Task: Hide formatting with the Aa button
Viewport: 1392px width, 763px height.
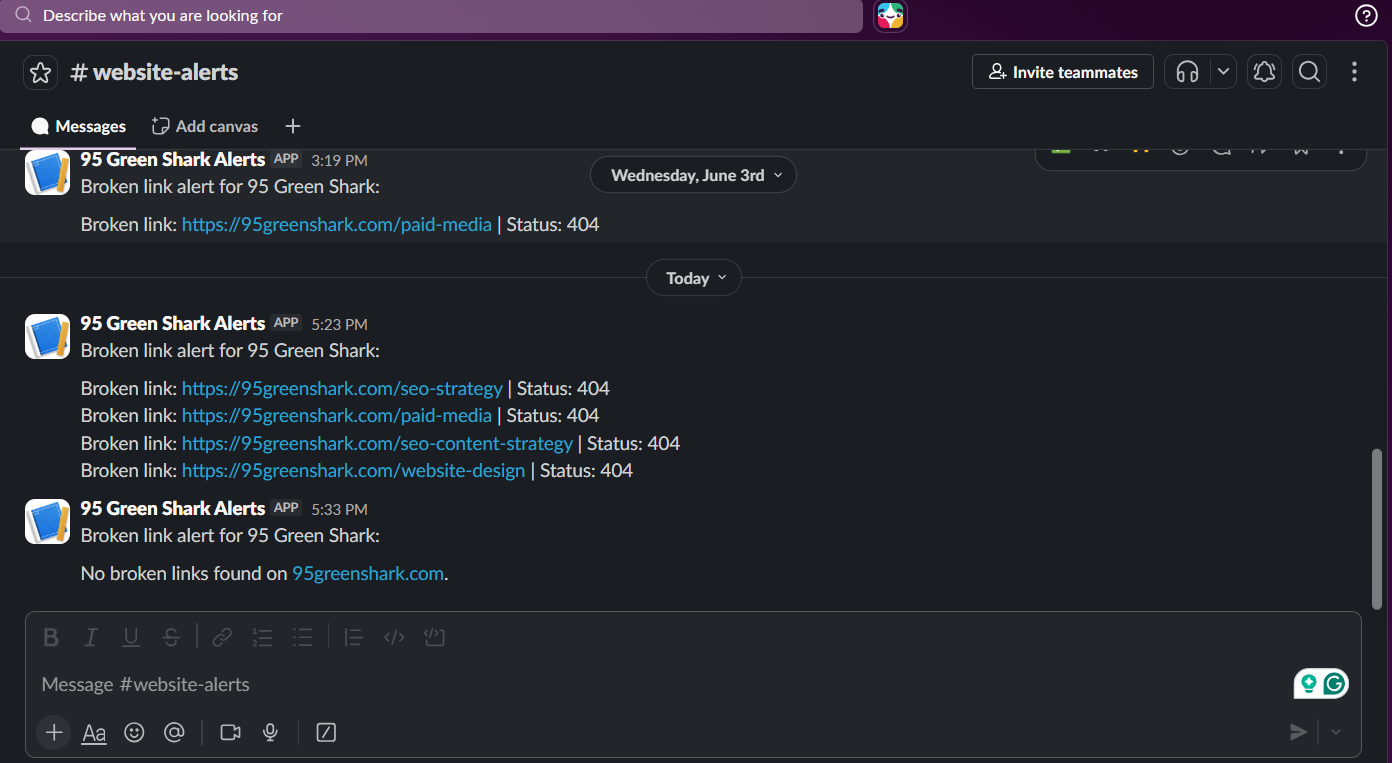Action: pos(94,733)
